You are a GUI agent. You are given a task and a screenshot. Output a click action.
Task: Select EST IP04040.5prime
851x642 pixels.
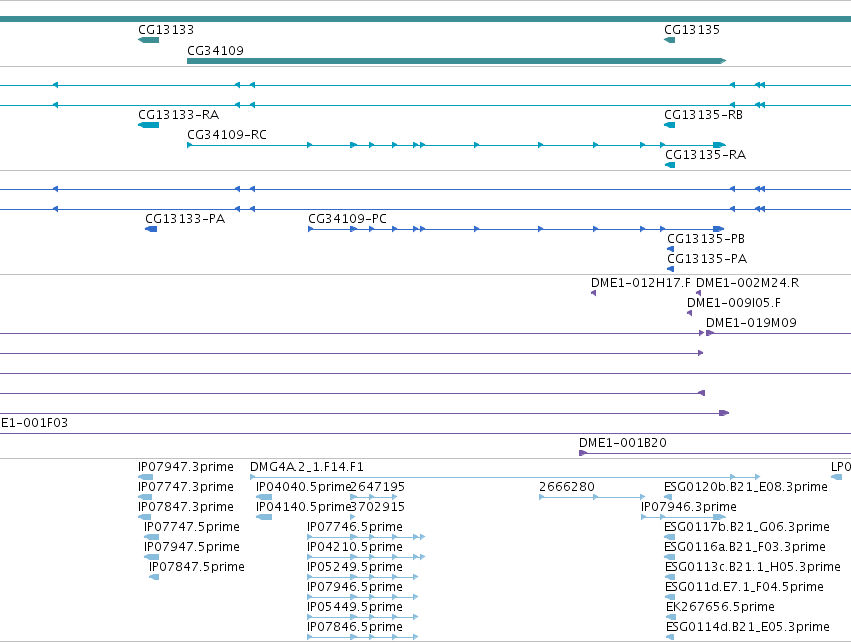pyautogui.click(x=303, y=487)
